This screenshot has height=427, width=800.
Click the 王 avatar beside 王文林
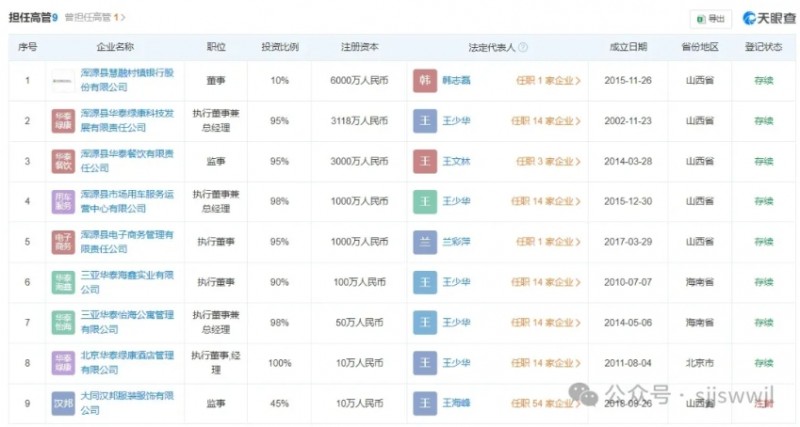point(425,161)
